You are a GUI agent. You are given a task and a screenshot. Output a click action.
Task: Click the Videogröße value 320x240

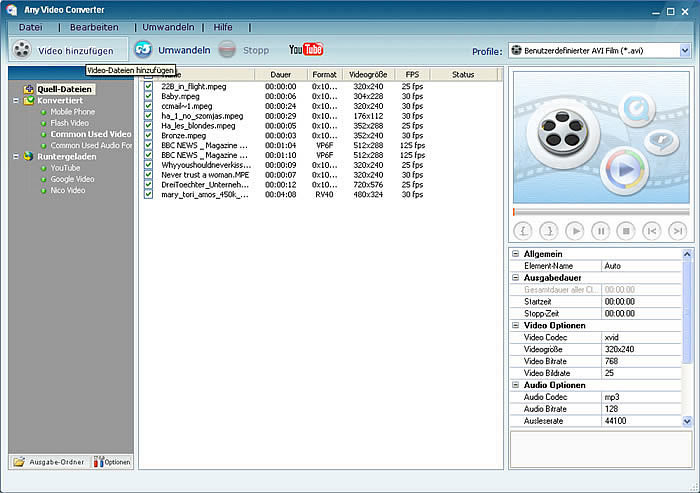tap(642, 349)
